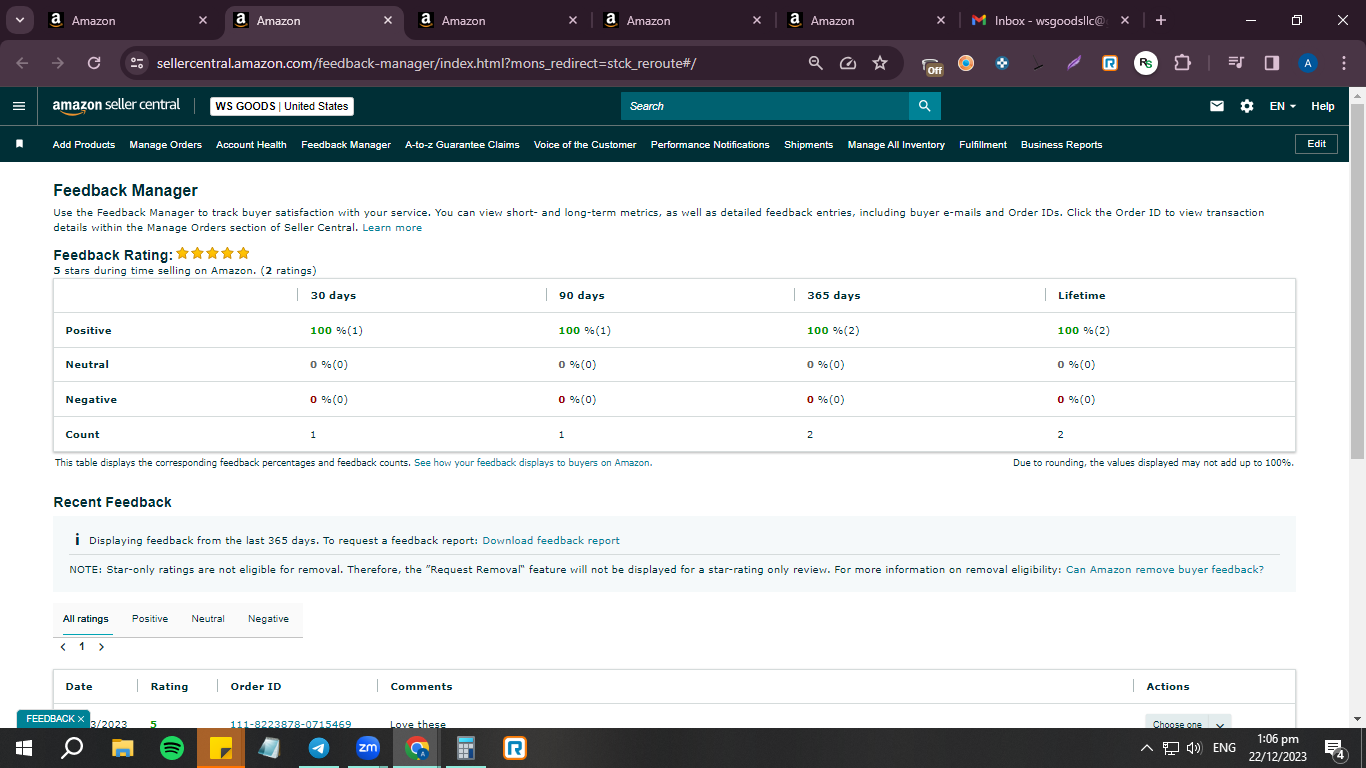This screenshot has width=1366, height=768.
Task: Open the Seller Central hamburger menu
Action: click(x=19, y=106)
